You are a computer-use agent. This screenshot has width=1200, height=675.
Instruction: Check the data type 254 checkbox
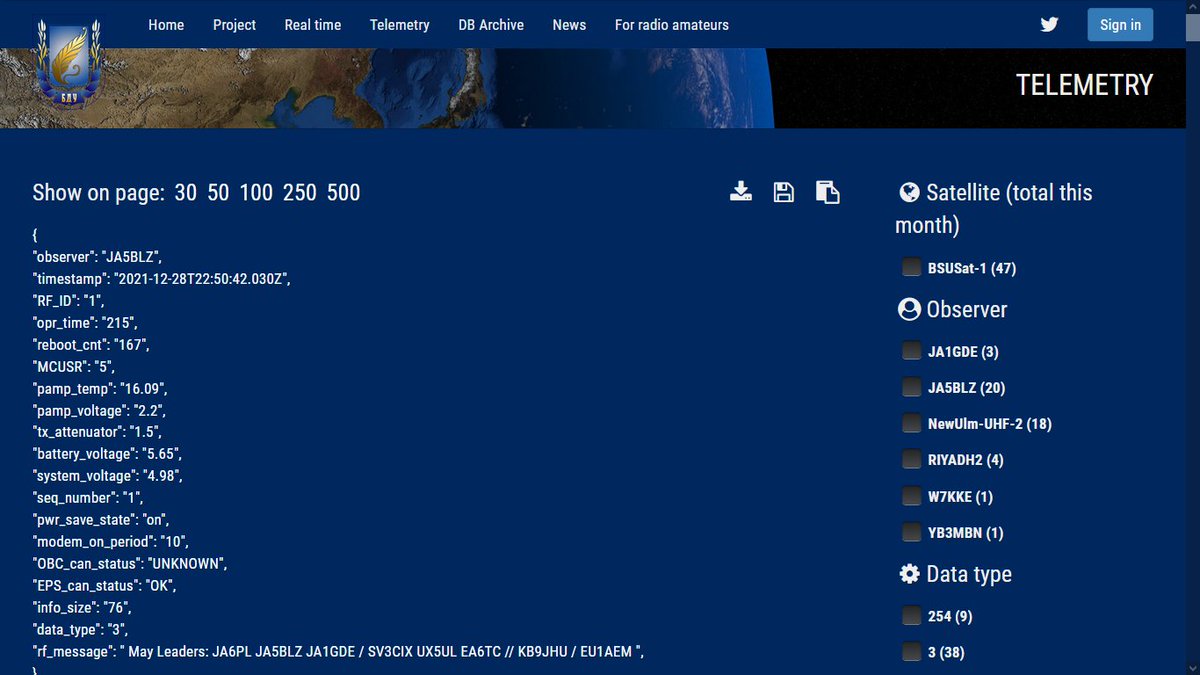click(911, 616)
